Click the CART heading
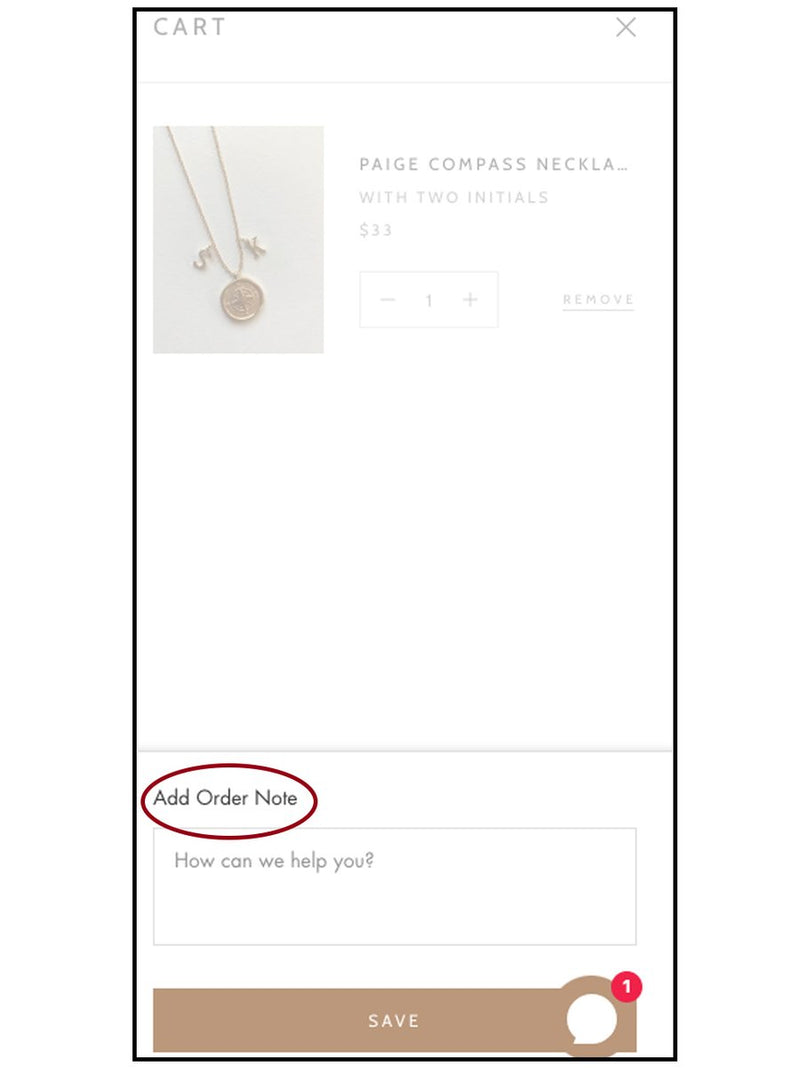 click(190, 27)
